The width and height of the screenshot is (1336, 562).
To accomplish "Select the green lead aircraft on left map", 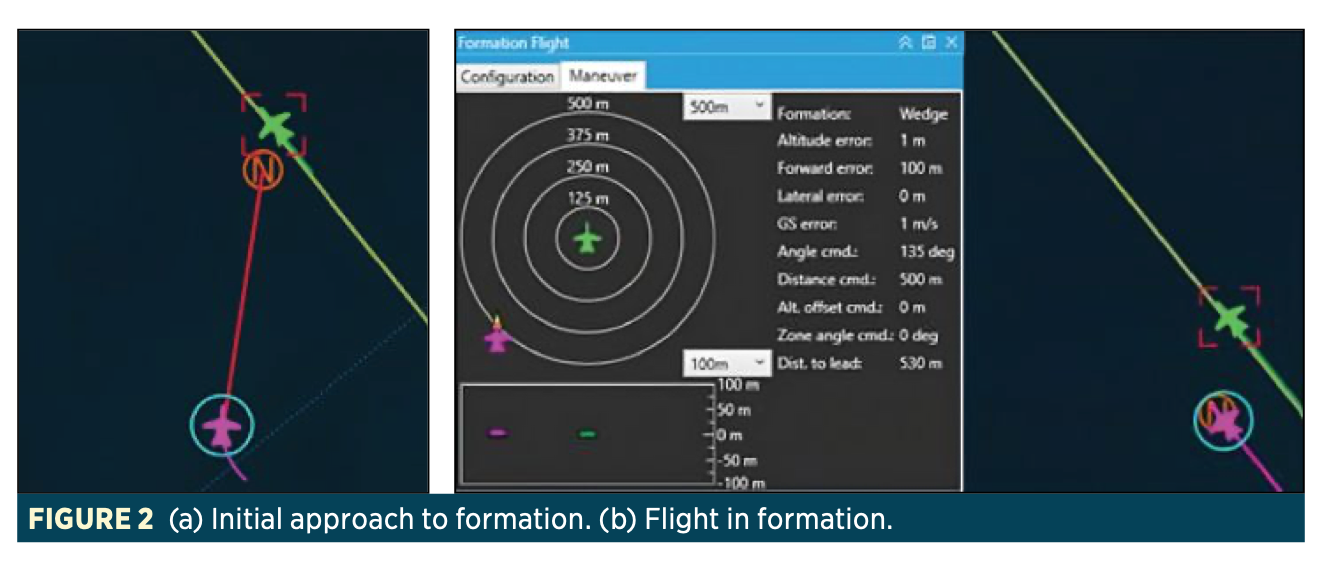I will 274,127.
